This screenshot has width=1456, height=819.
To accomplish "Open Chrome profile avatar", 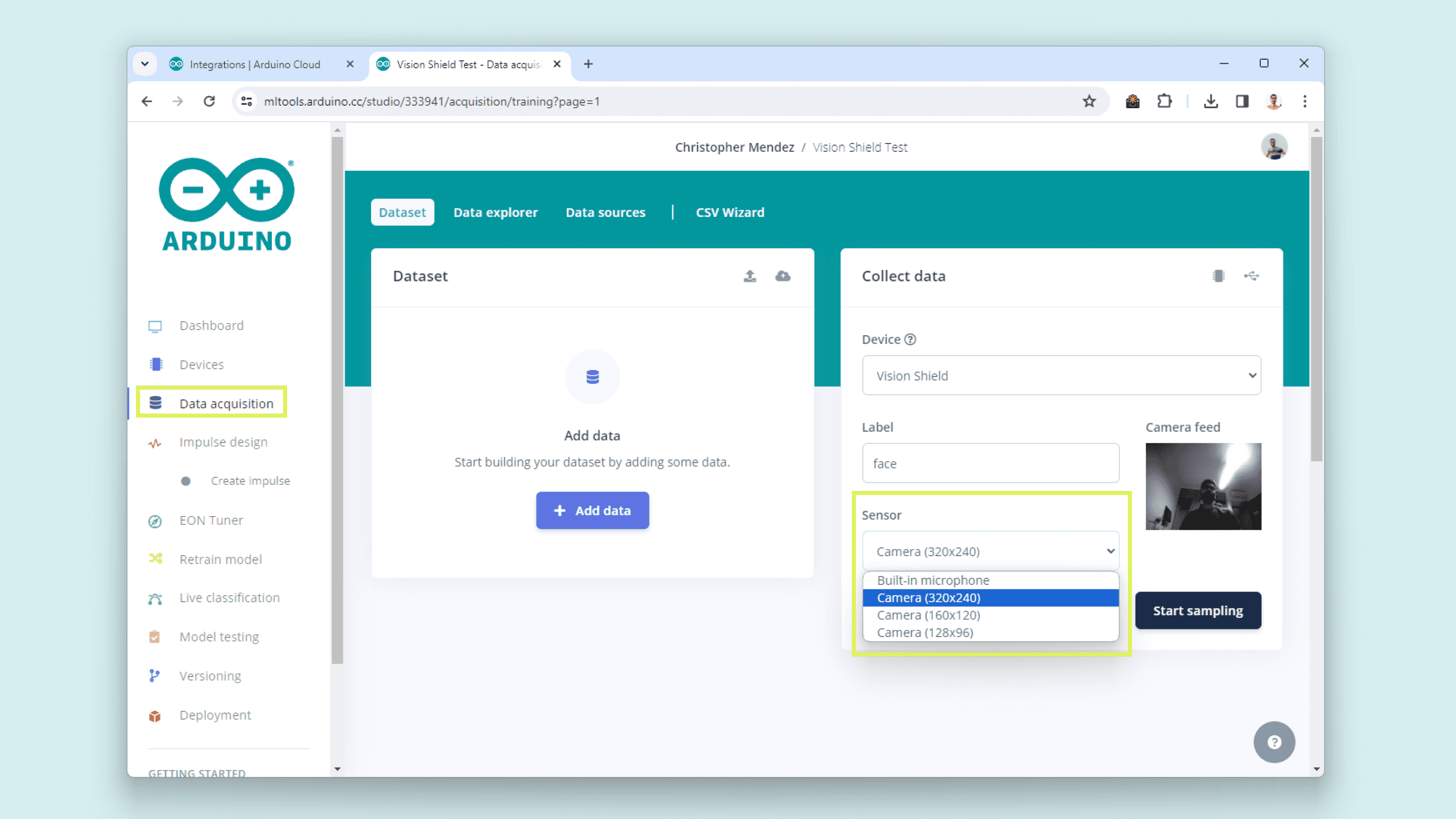I will (1273, 101).
